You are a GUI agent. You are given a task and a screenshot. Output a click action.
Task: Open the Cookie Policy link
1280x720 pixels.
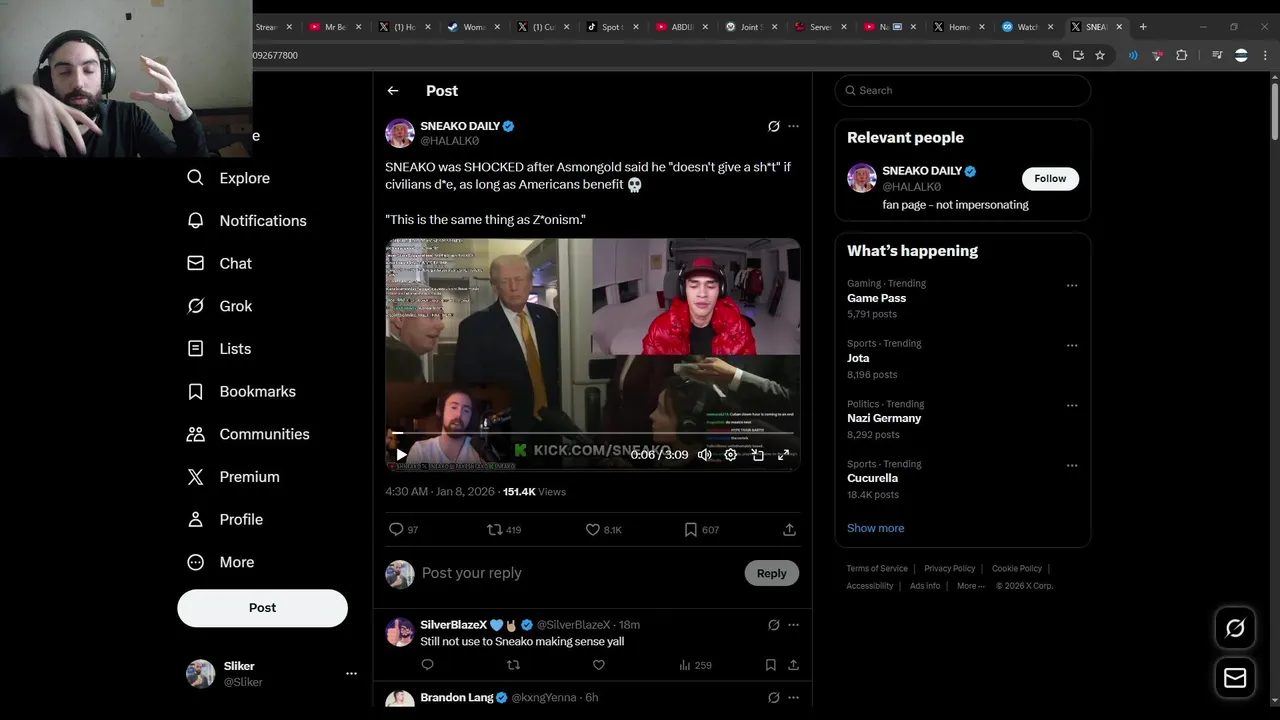pos(1016,568)
